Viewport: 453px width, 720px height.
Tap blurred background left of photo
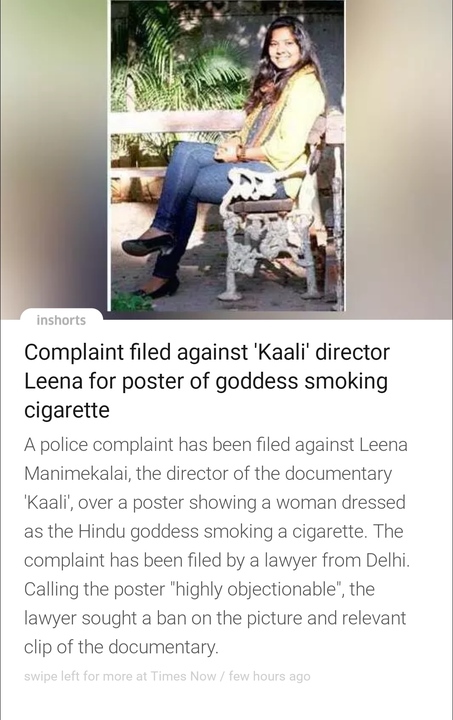point(54,156)
